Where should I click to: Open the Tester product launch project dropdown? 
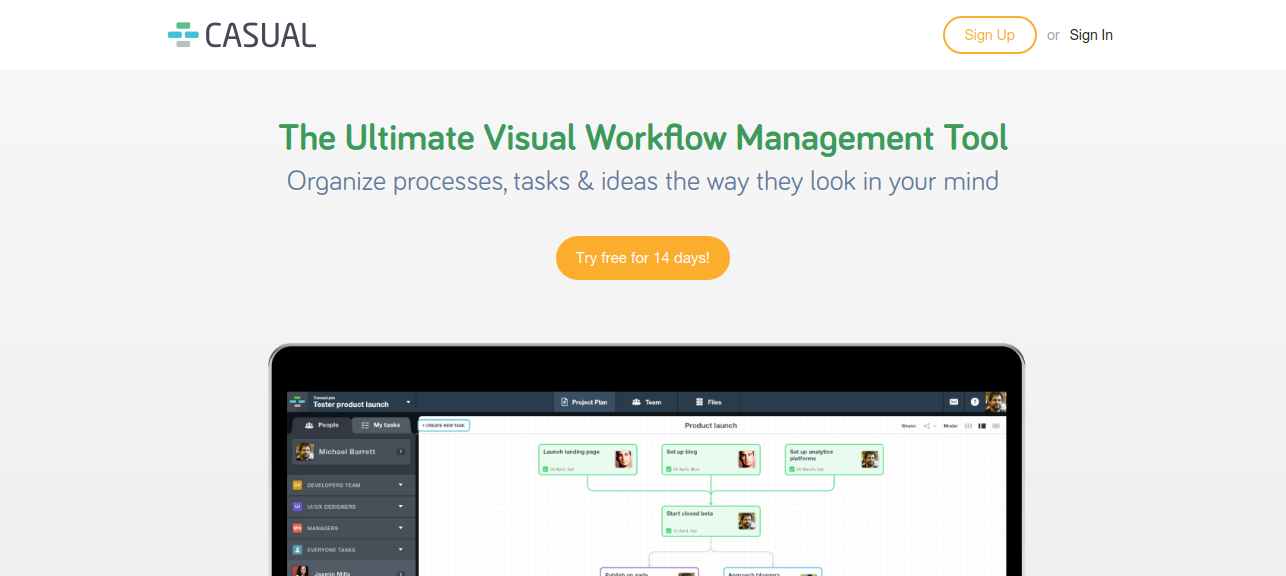click(408, 402)
